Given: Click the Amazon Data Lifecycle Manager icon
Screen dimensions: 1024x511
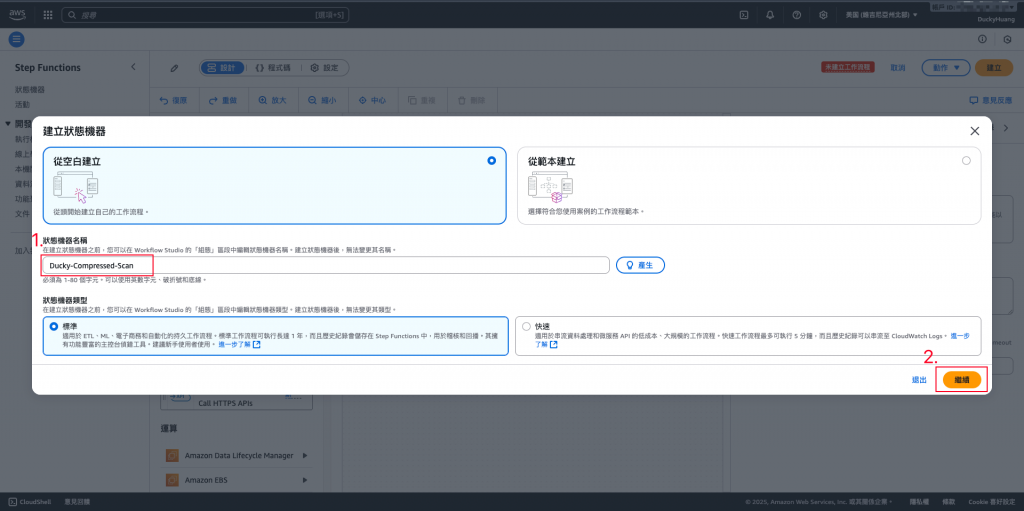Looking at the screenshot, I should pos(172,455).
